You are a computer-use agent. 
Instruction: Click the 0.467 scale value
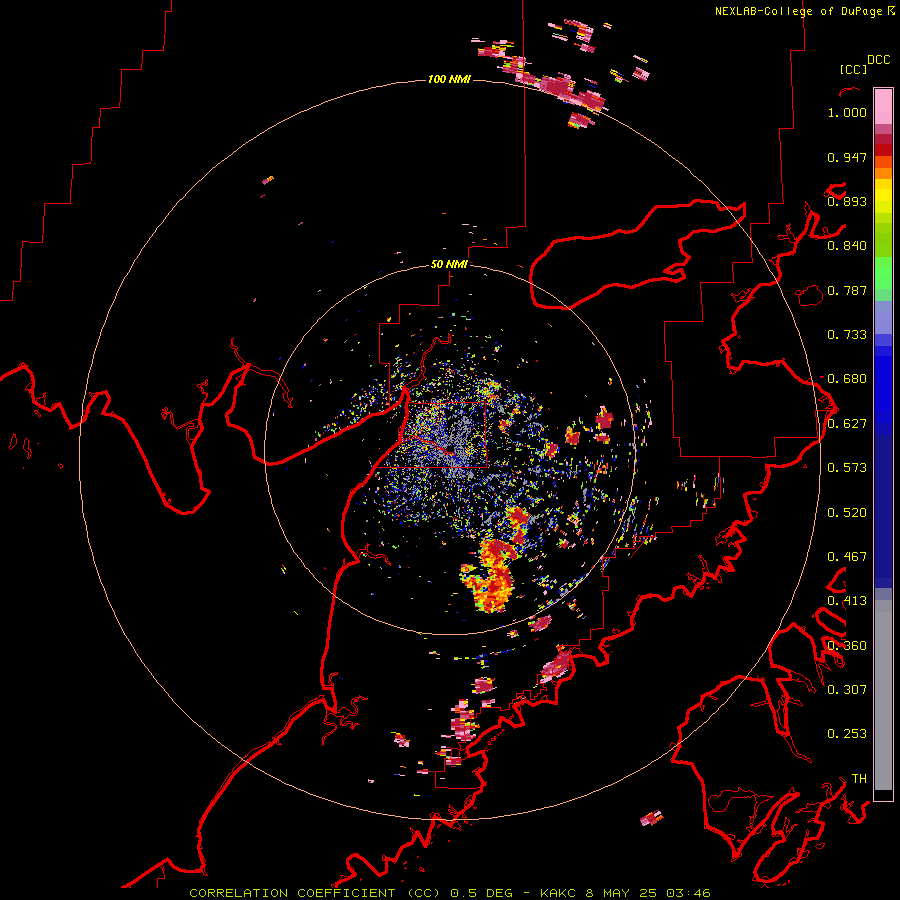847,557
